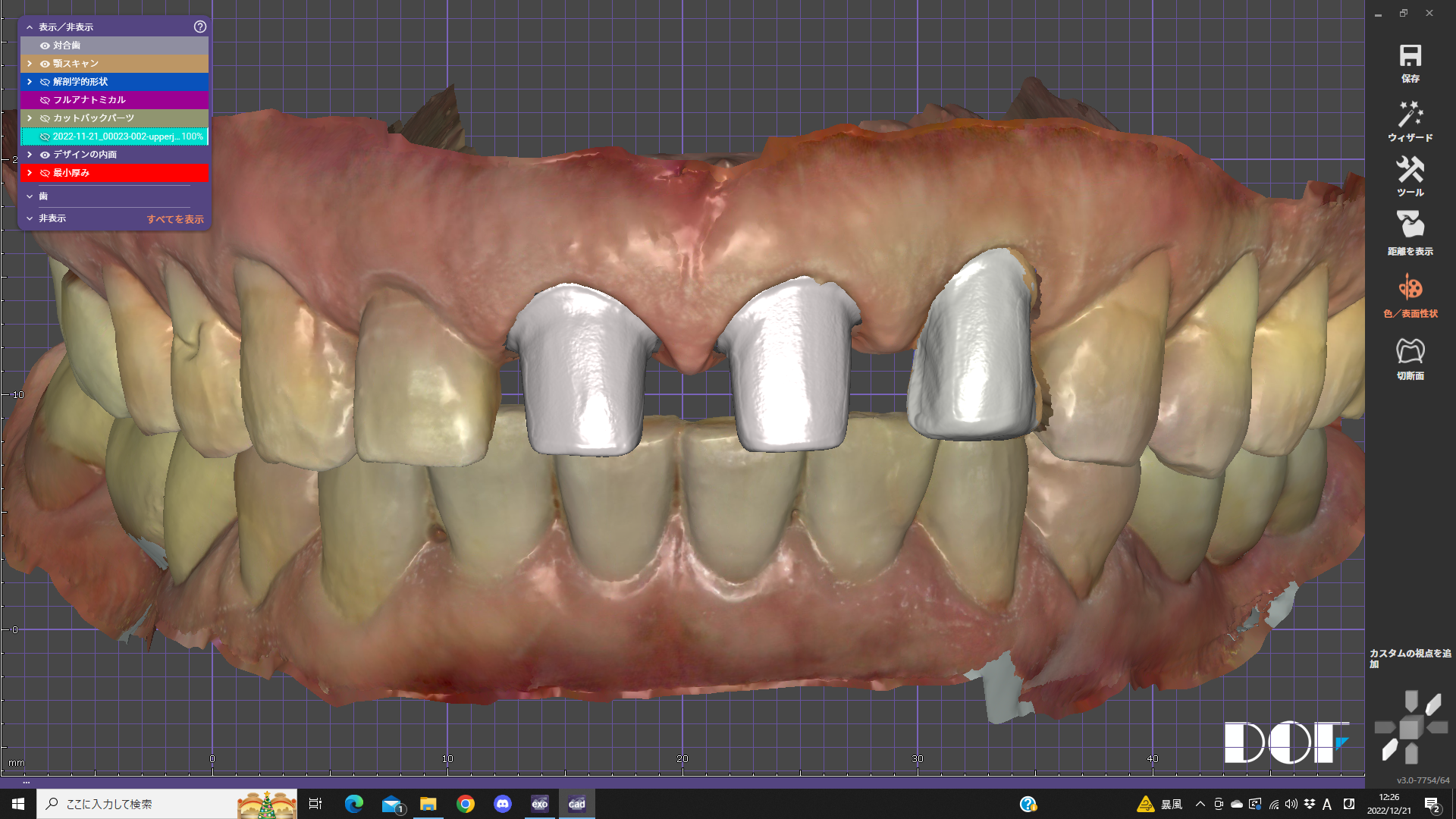Collapse the 表示／非表示 panel header
1456x819 pixels.
point(30,27)
